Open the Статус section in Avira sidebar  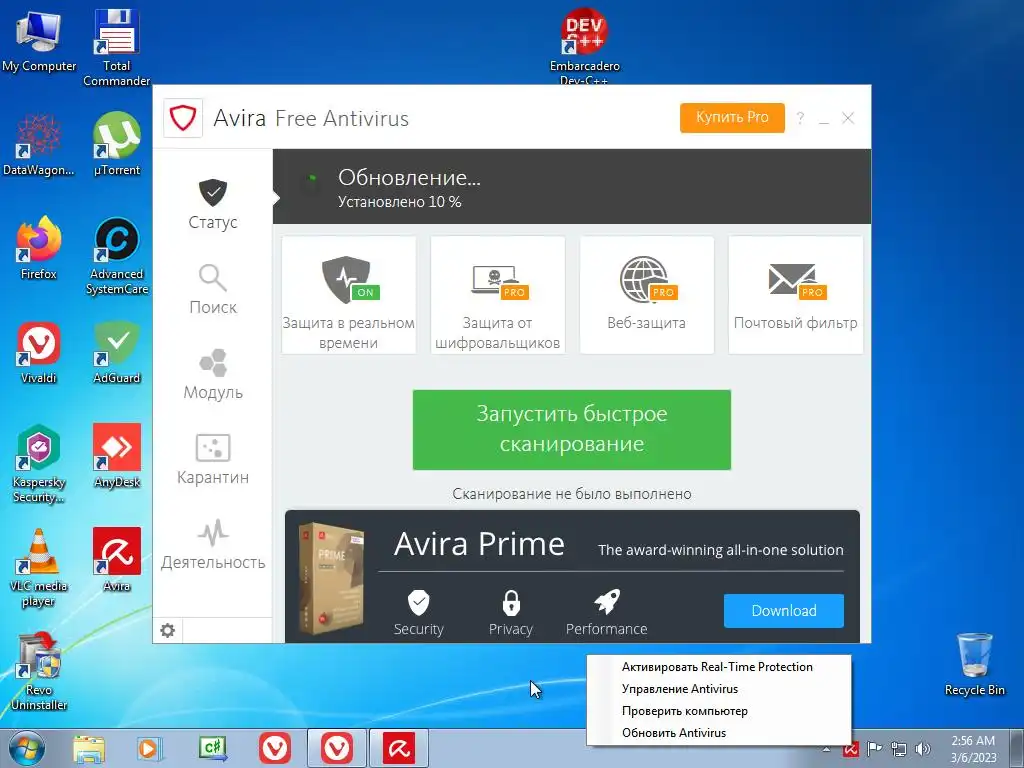[213, 204]
